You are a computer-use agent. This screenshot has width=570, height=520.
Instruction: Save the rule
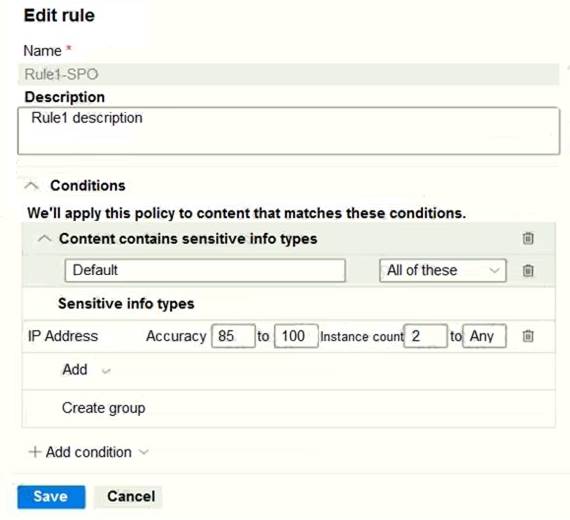pyautogui.click(x=51, y=497)
